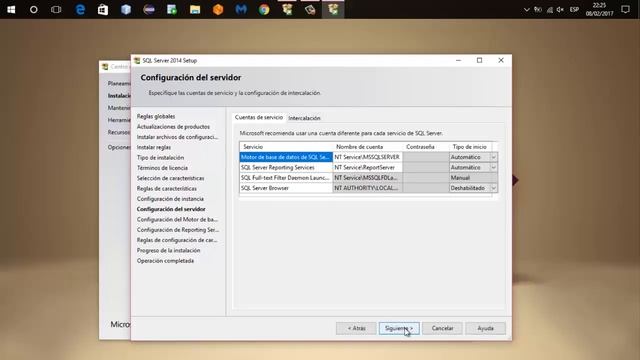Click the Contraseña column header
Screen dimensions: 640x360
426,147
